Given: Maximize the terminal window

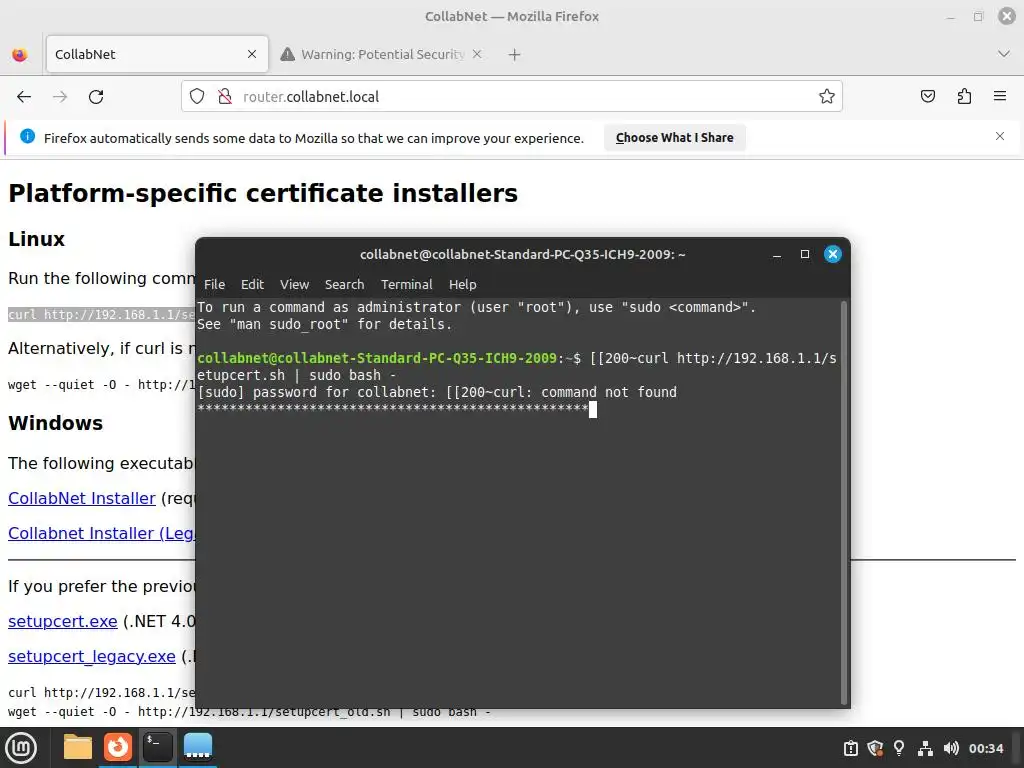Looking at the screenshot, I should click(805, 254).
